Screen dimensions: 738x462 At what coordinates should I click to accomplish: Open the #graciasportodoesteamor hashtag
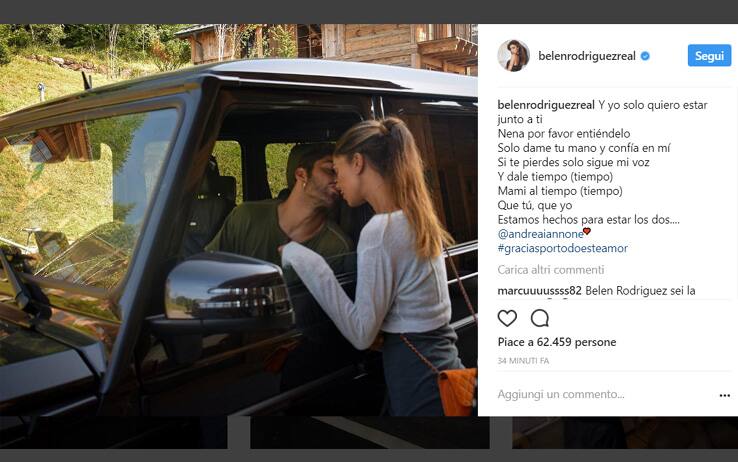(562, 248)
